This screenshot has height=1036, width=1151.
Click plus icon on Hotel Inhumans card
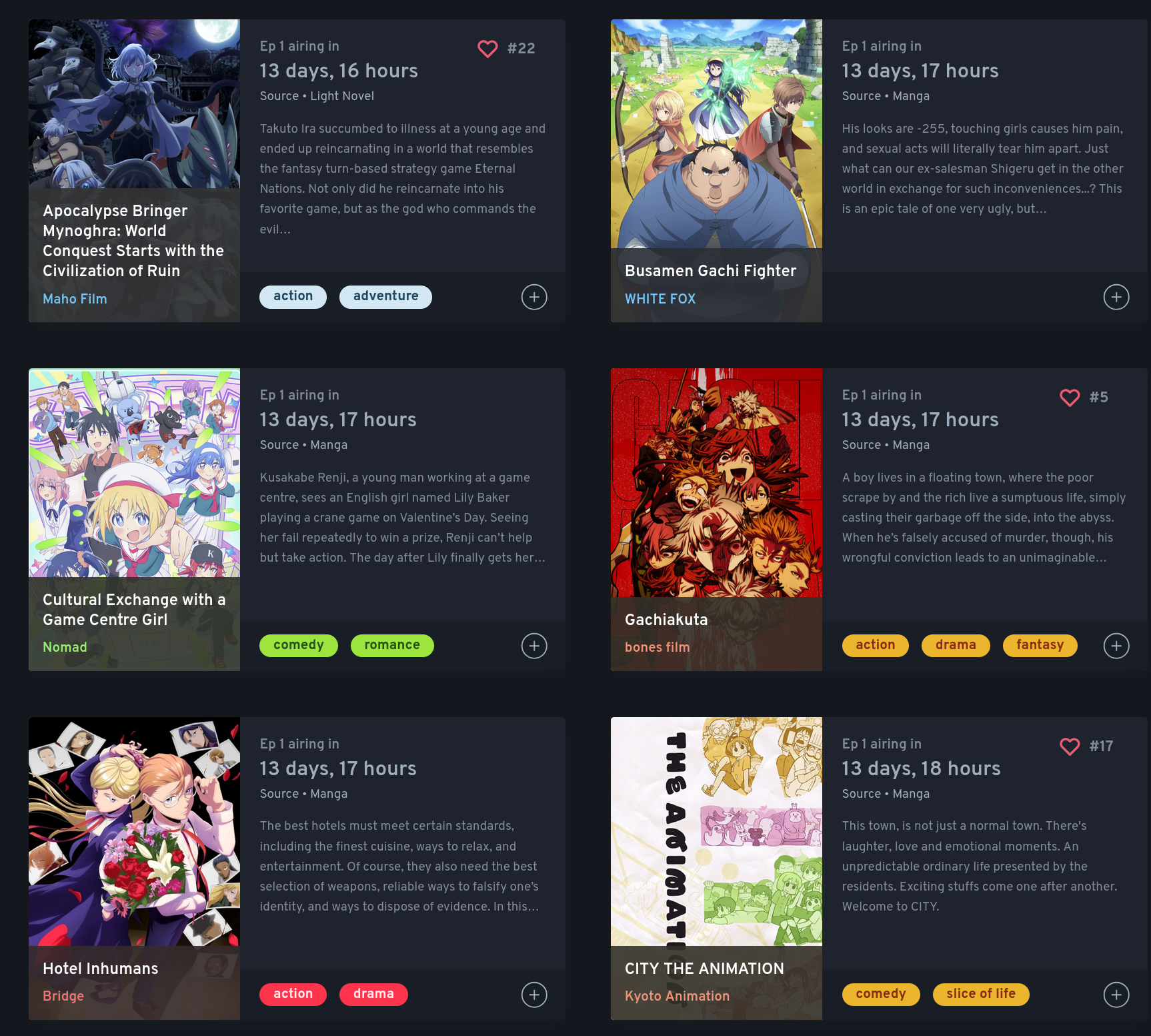[534, 995]
